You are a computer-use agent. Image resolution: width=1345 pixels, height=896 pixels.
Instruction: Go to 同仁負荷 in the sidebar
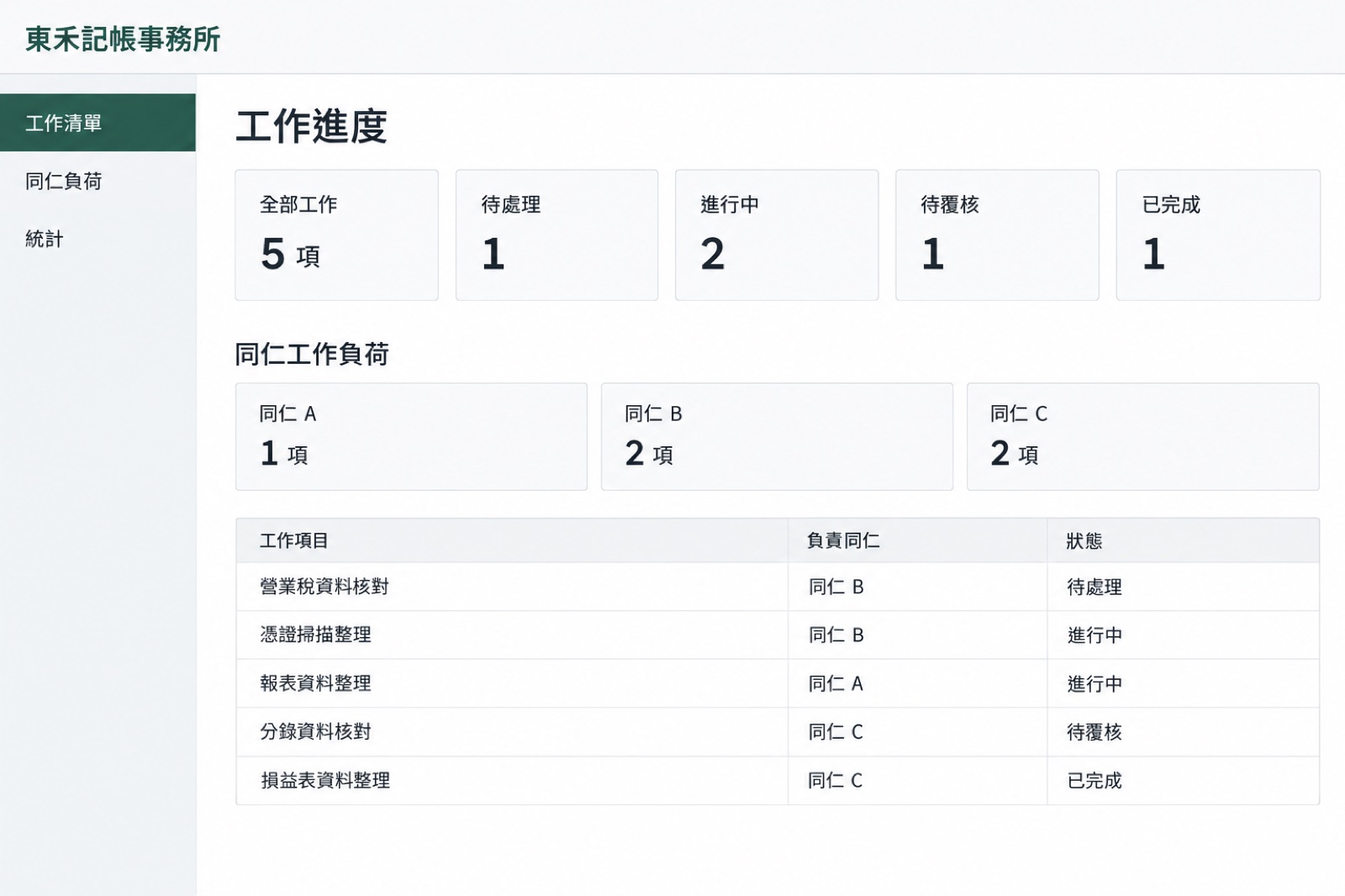pos(98,181)
